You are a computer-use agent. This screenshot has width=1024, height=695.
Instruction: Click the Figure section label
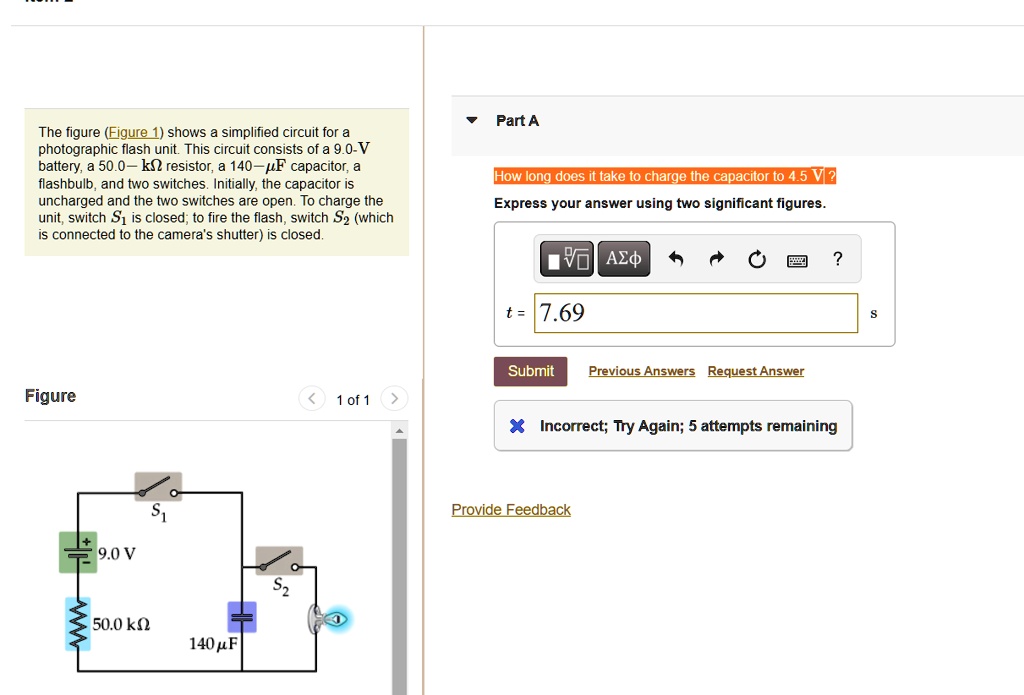tap(50, 396)
